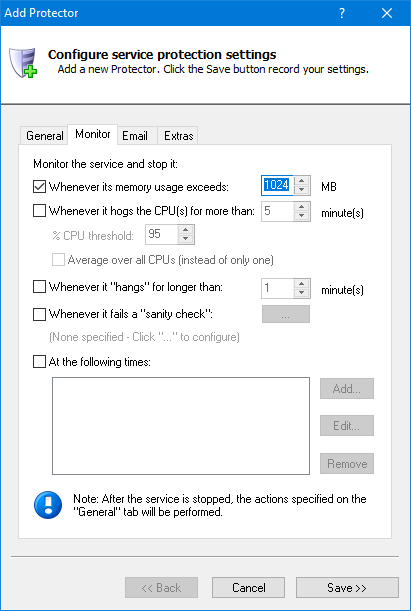Click inside the memory usage MB field
This screenshot has height=611, width=411.
pos(277,185)
